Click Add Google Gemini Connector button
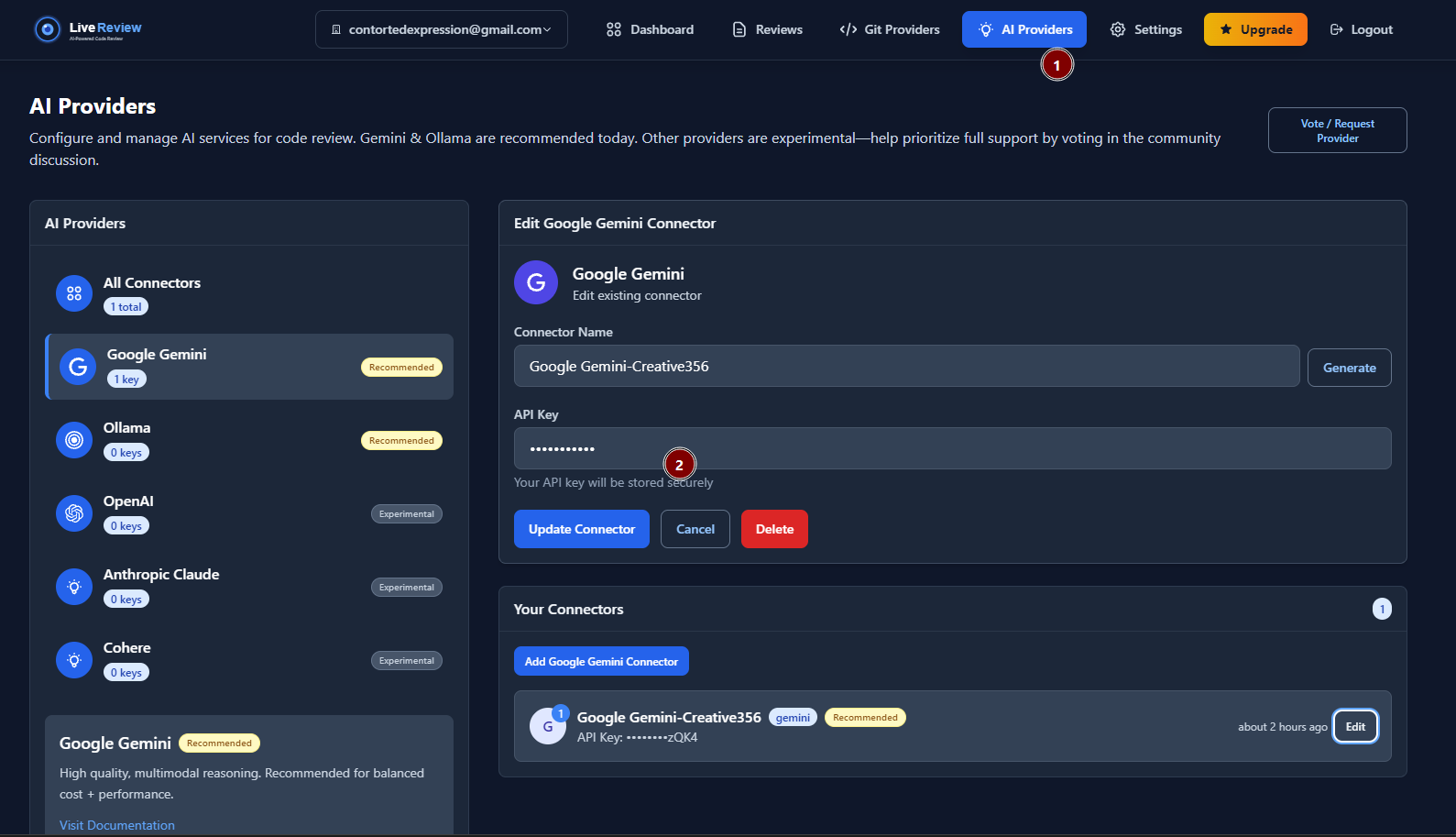 [601, 661]
